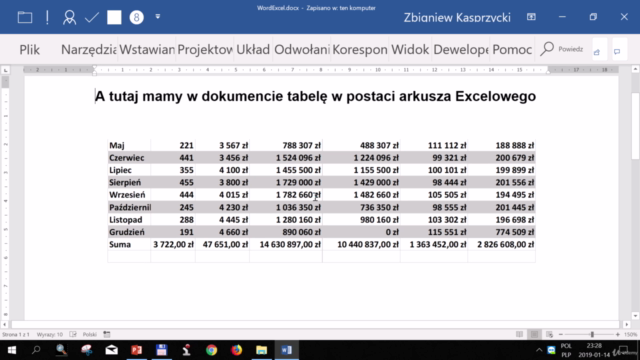Click the document heading about Excel table
640x360 pixels.
tap(315, 96)
